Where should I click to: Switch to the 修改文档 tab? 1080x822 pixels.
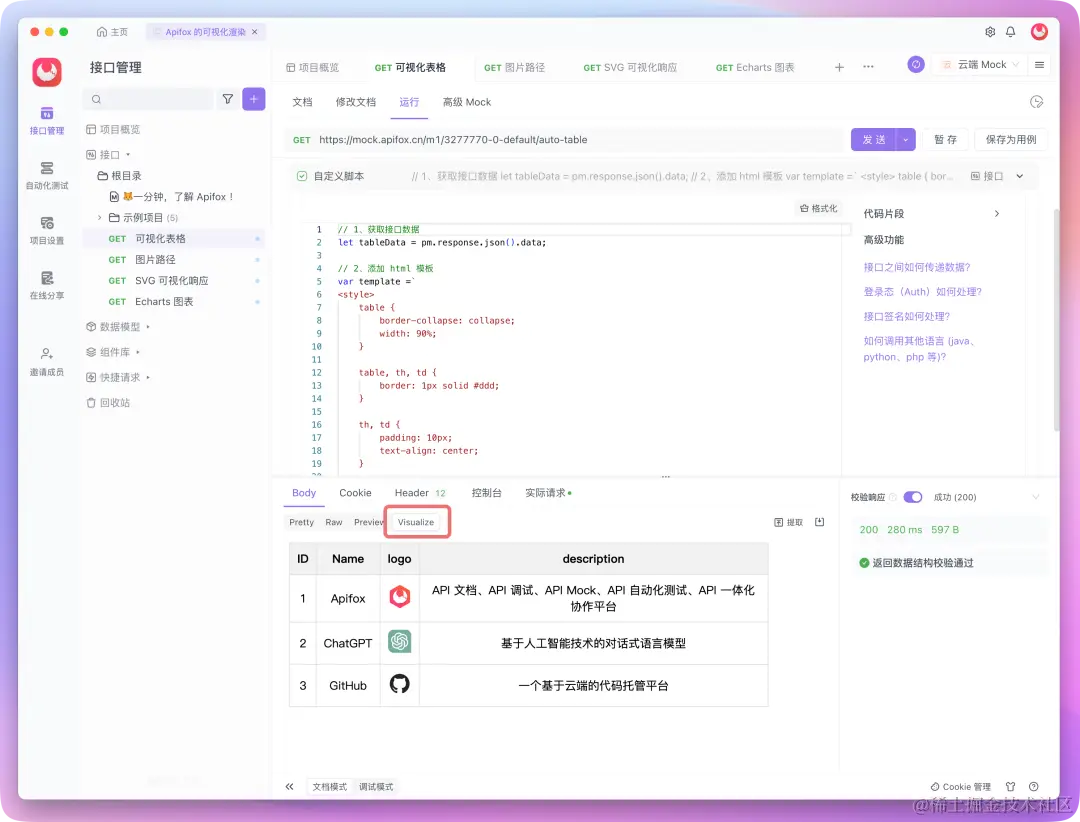pyautogui.click(x=355, y=102)
